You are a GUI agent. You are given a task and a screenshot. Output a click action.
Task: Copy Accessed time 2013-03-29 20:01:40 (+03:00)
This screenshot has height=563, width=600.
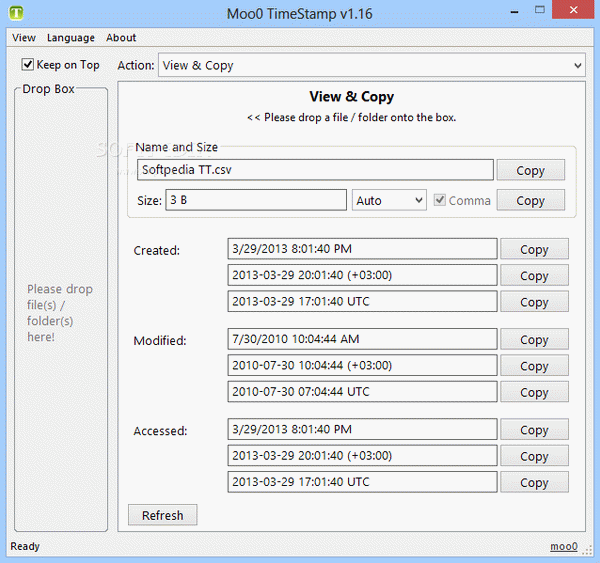534,456
